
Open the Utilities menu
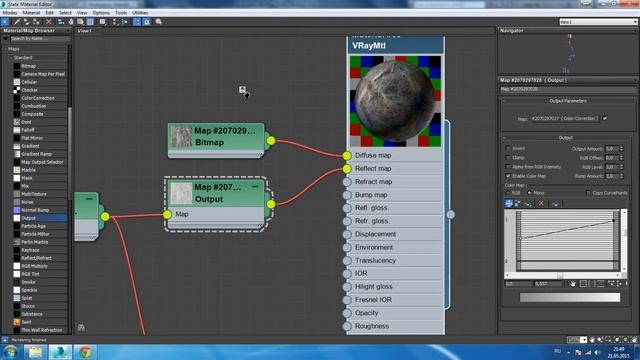140,13
